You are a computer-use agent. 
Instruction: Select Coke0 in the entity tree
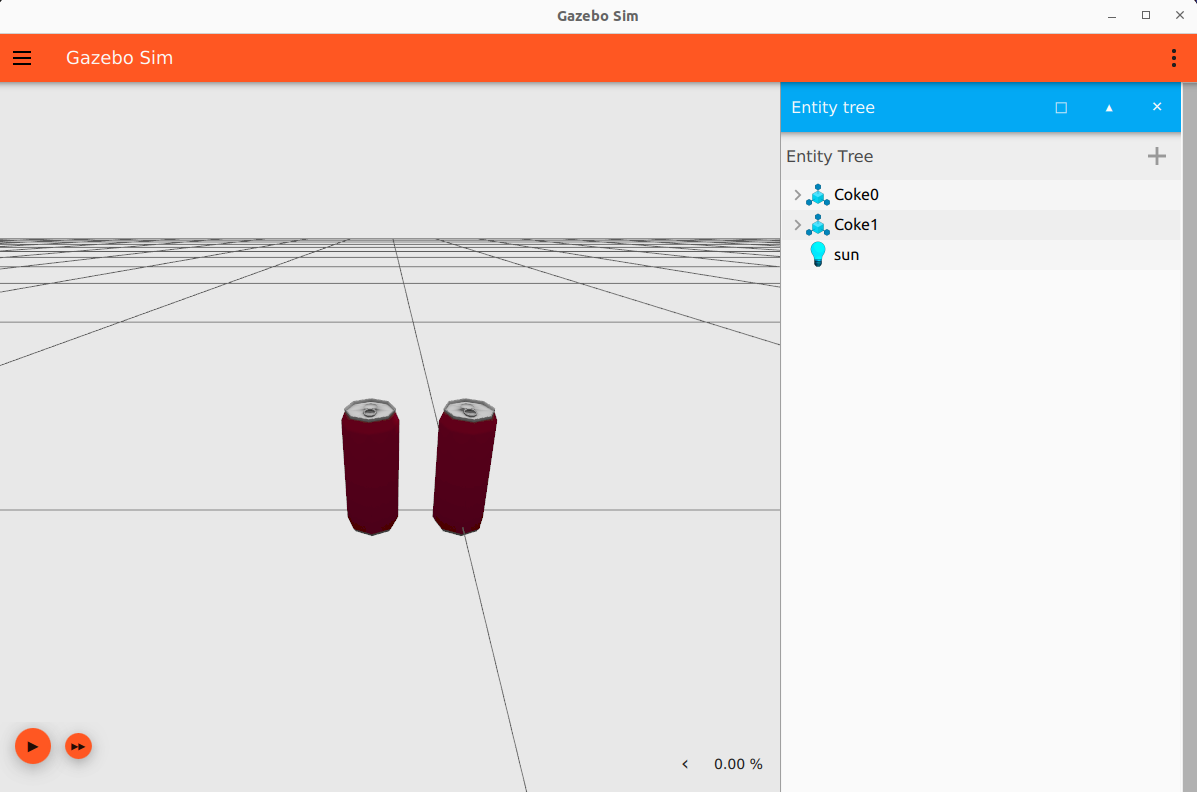856,195
